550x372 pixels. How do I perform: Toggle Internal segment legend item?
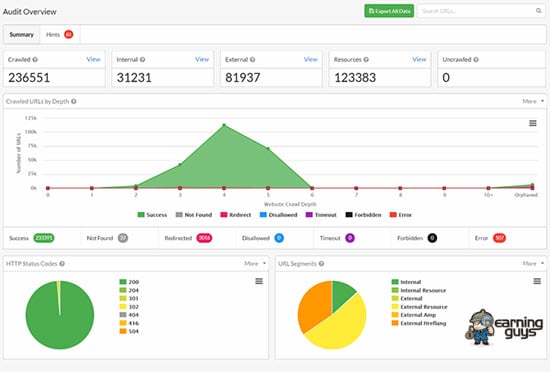(406, 282)
